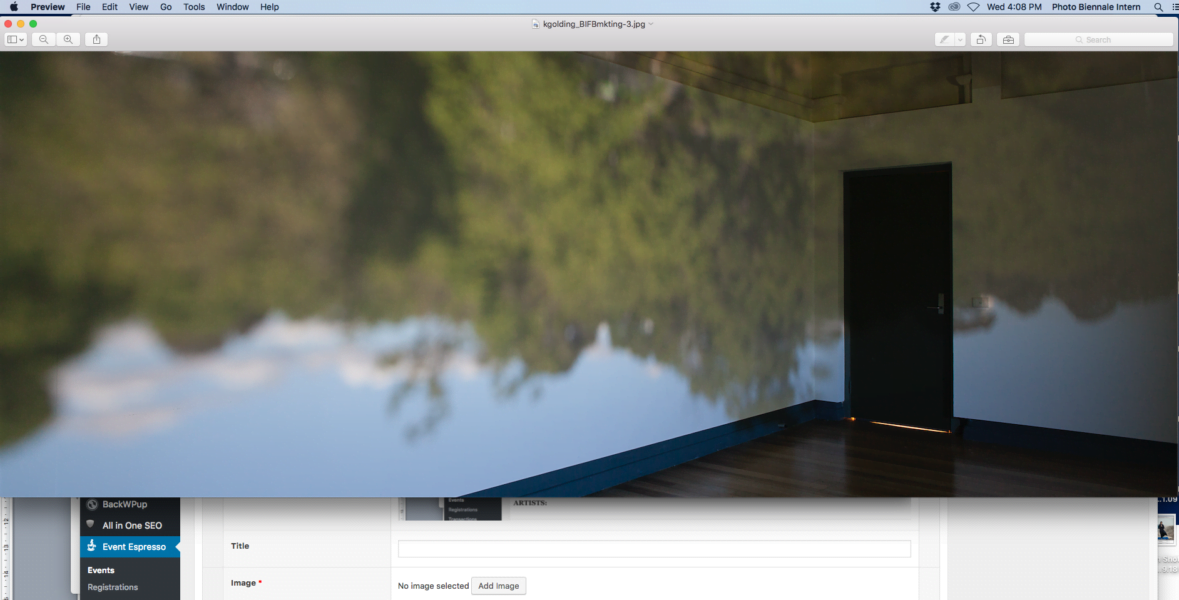Open Spotlight search magnifier in menu bar
The height and width of the screenshot is (600, 1179).
1158,7
